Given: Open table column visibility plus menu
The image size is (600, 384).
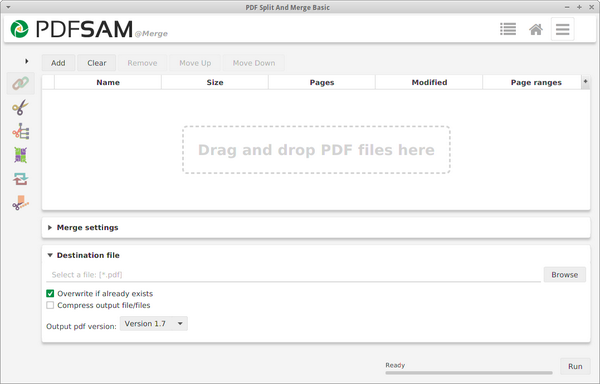Looking at the screenshot, I should [585, 81].
